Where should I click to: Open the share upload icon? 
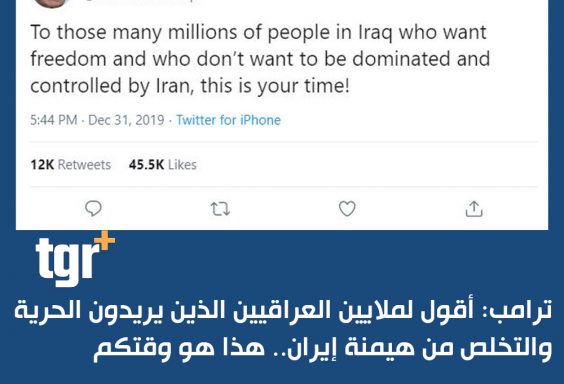[474, 209]
